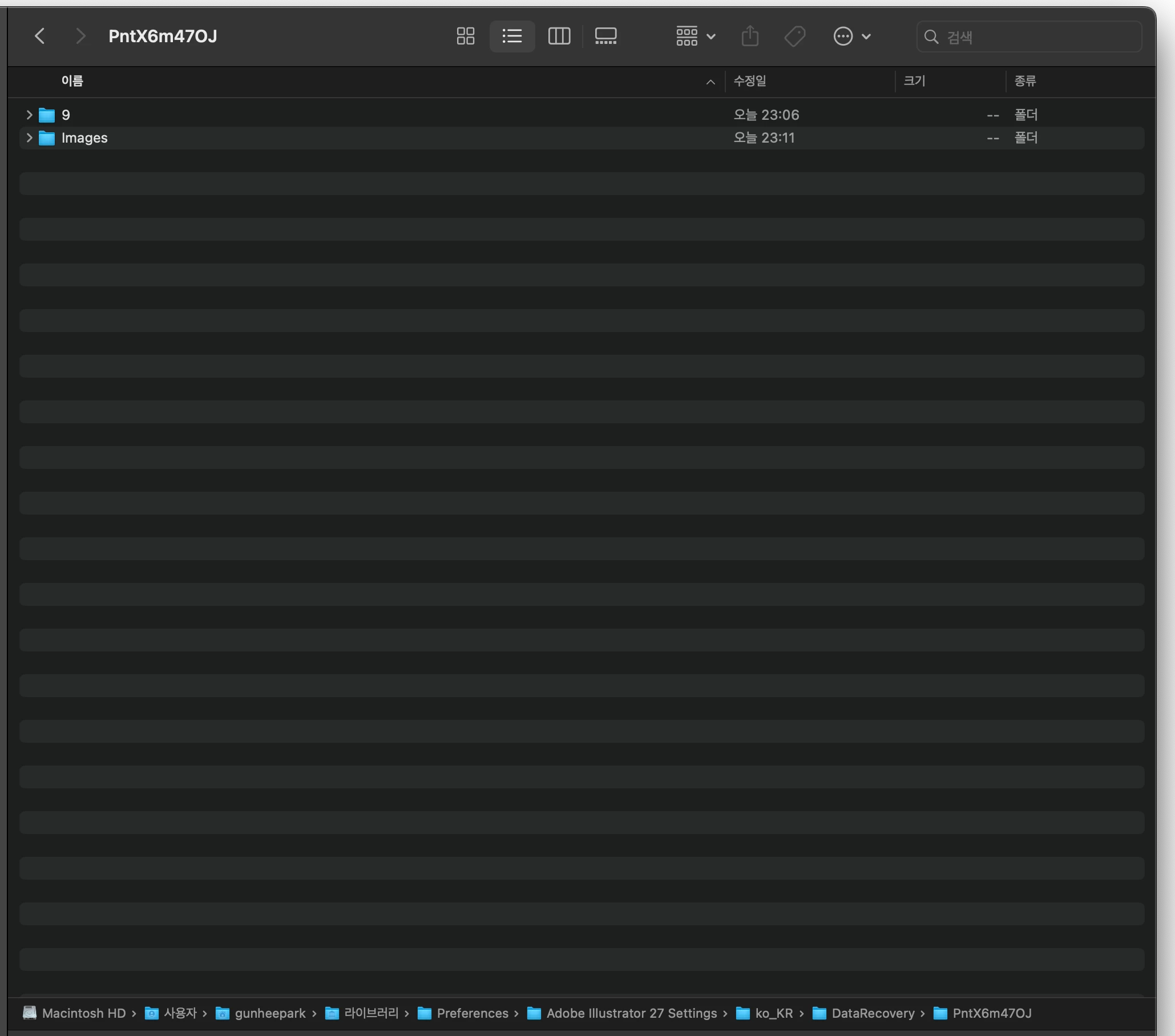Sort by the 수정일 column header
The image size is (1175, 1036).
click(x=750, y=81)
